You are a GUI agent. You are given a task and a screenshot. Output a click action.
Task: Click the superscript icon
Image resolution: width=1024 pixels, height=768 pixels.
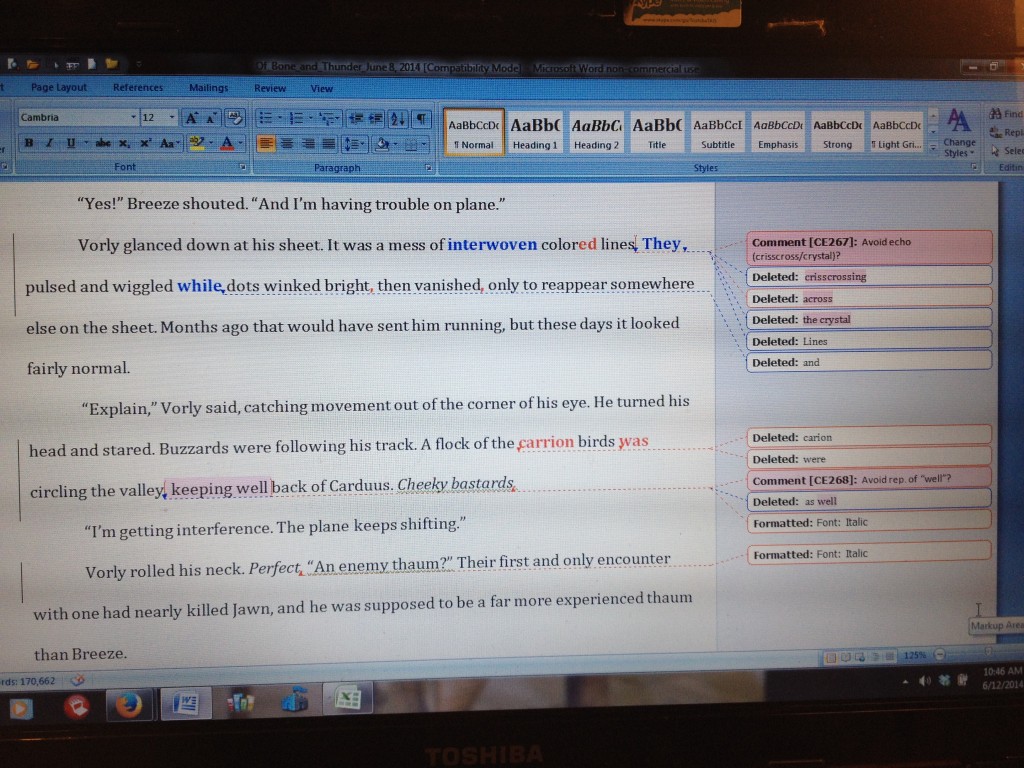click(x=146, y=143)
